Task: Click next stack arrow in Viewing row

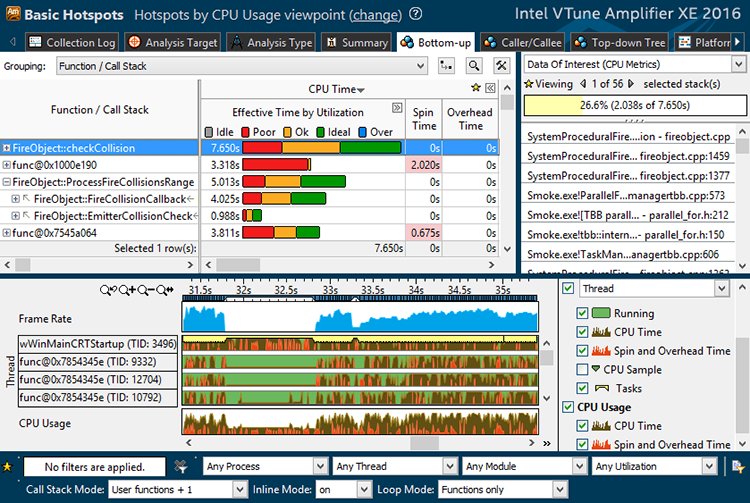Action: (632, 84)
